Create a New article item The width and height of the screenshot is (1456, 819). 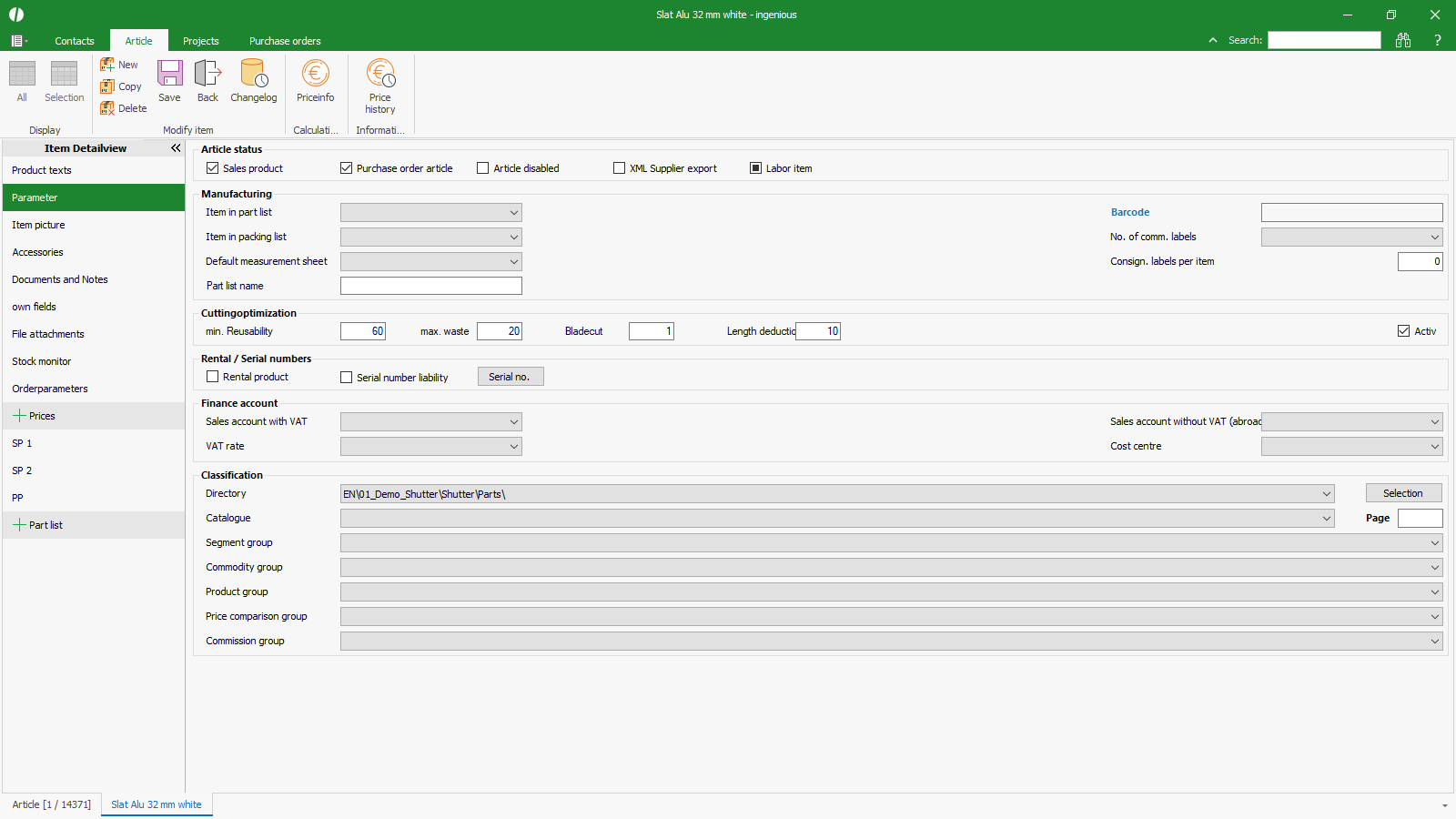pos(119,65)
